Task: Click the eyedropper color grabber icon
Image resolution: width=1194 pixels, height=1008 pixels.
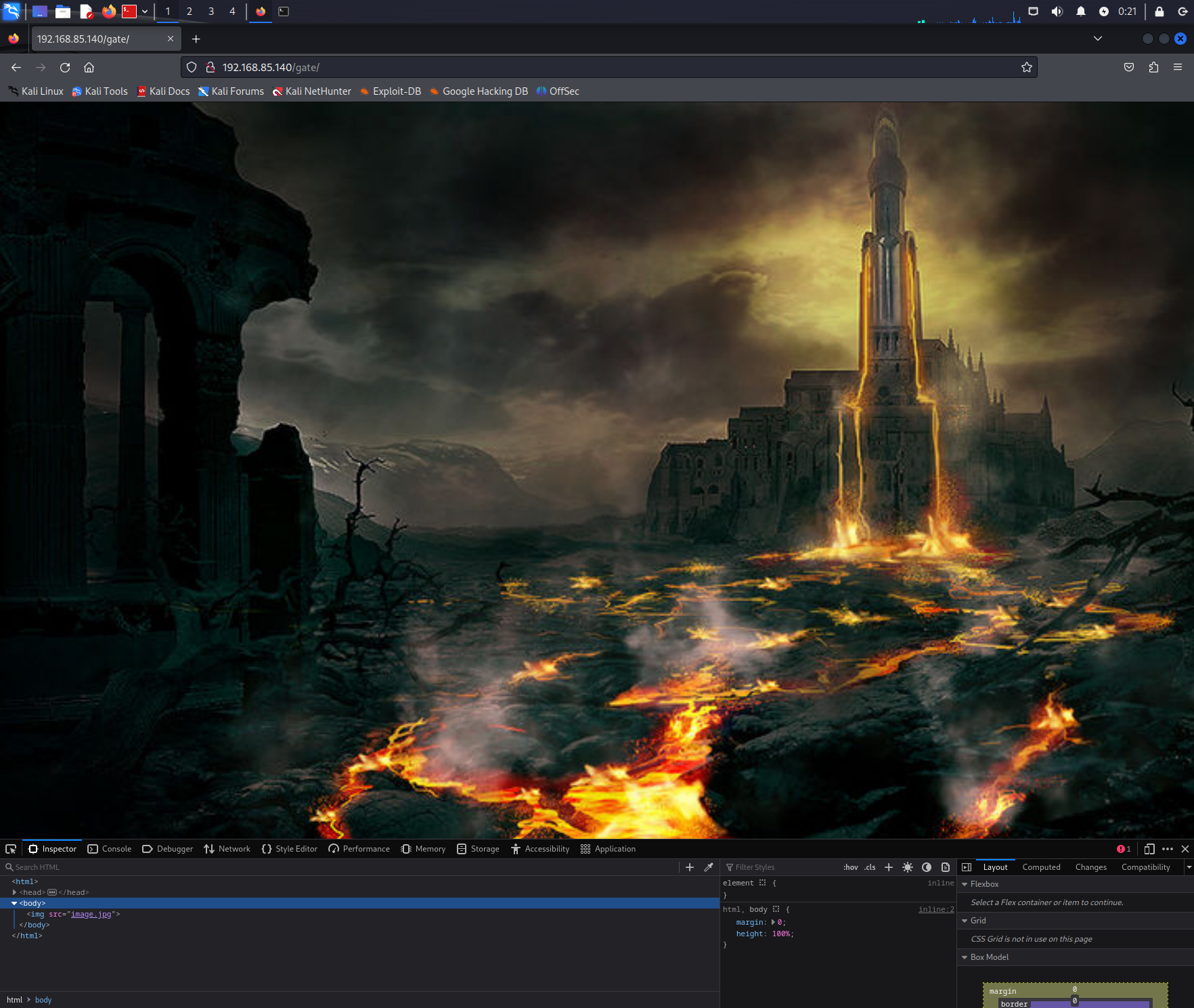Action: click(x=709, y=867)
